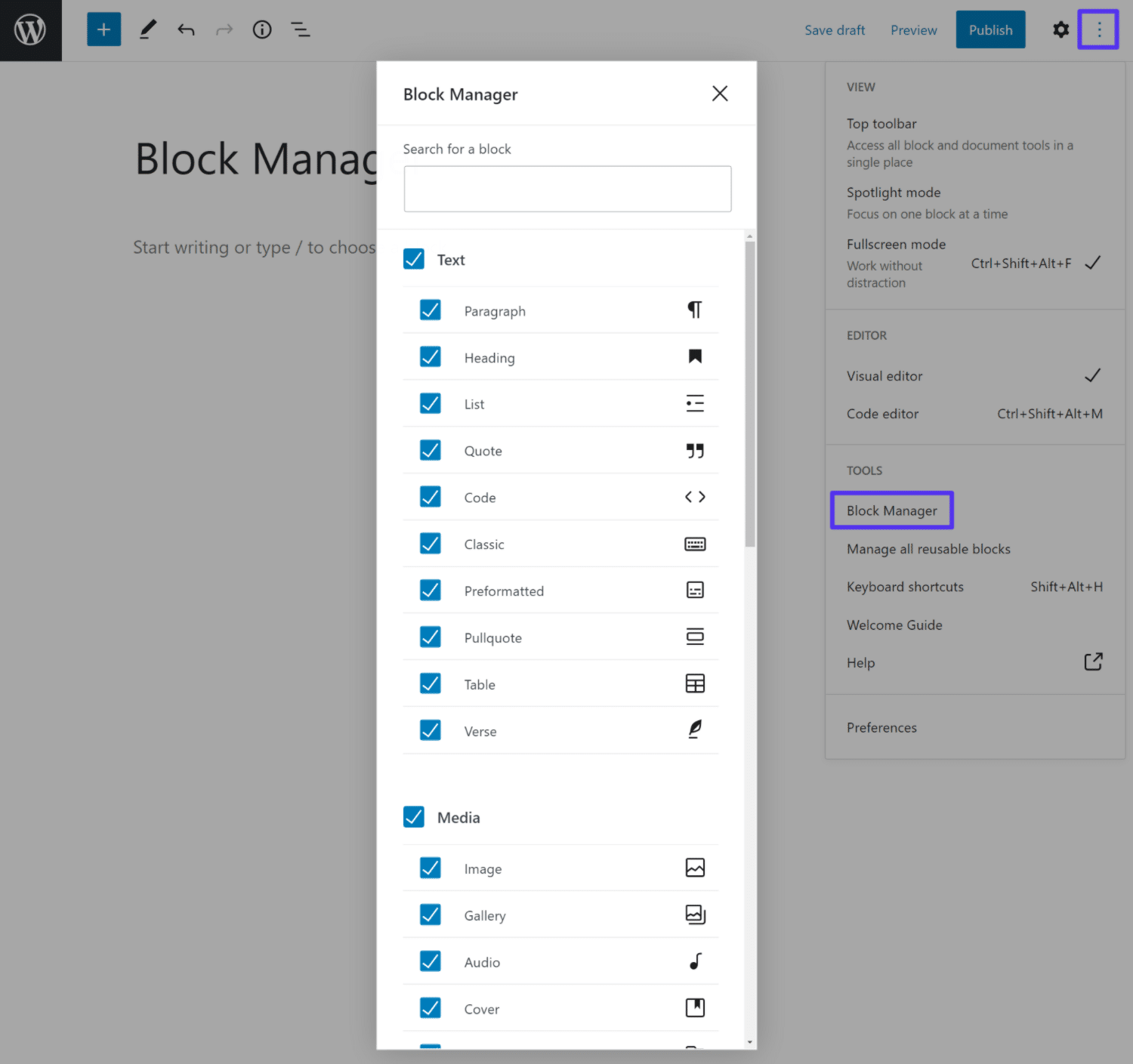Screen dimensions: 1133x1064
Task: Switch to the Code editor
Action: tap(882, 413)
